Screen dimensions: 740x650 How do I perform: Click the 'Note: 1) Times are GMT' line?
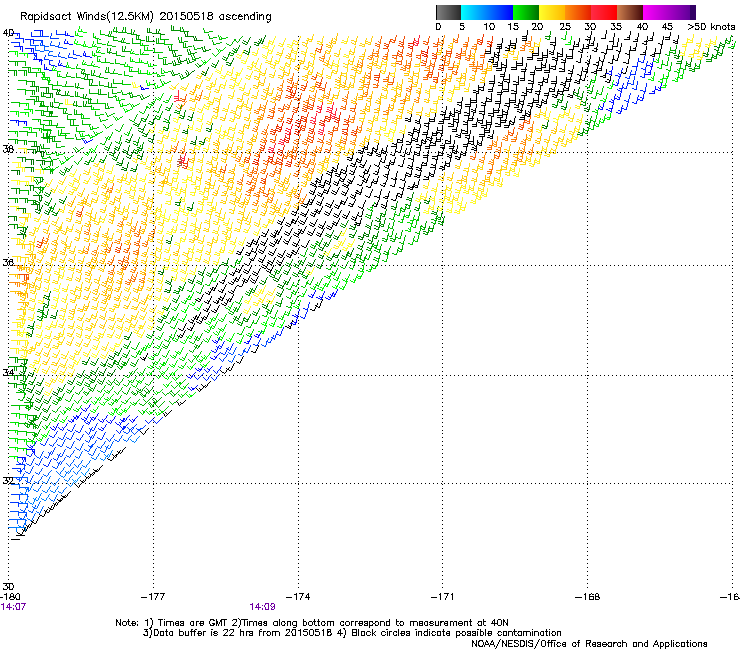[312, 623]
